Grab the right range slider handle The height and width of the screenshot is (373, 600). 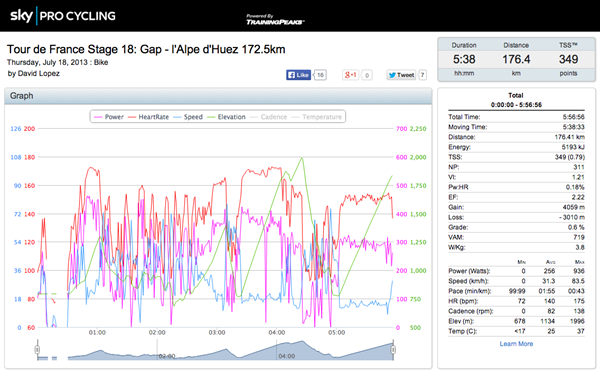click(393, 350)
